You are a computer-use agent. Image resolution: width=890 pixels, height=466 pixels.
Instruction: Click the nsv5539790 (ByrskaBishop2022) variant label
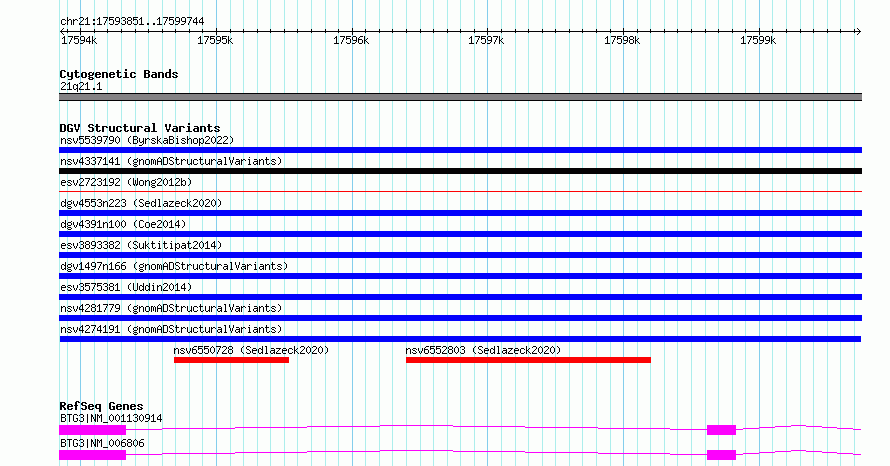coord(147,140)
